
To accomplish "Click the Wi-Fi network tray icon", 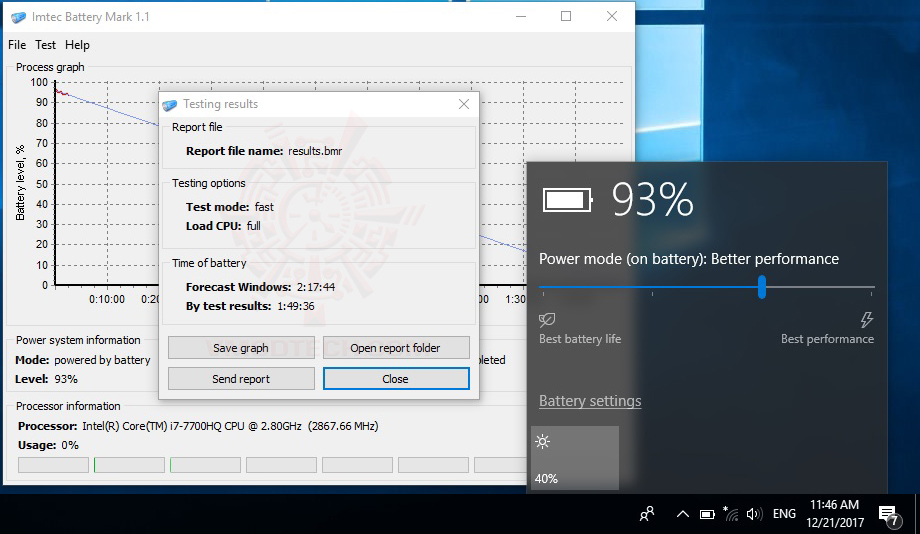I will point(730,514).
